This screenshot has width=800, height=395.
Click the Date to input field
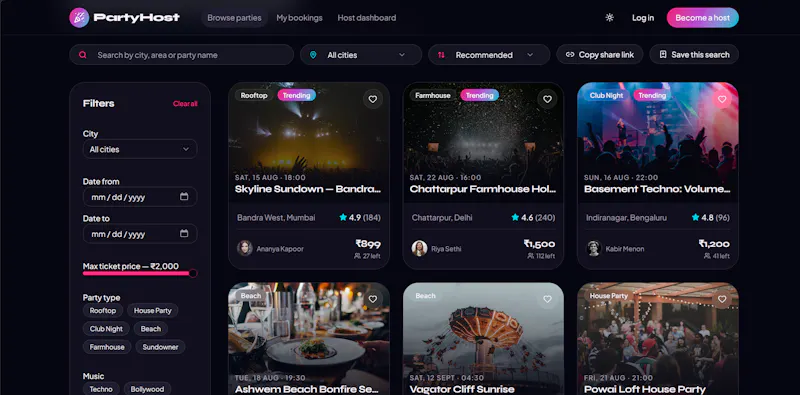click(x=140, y=233)
